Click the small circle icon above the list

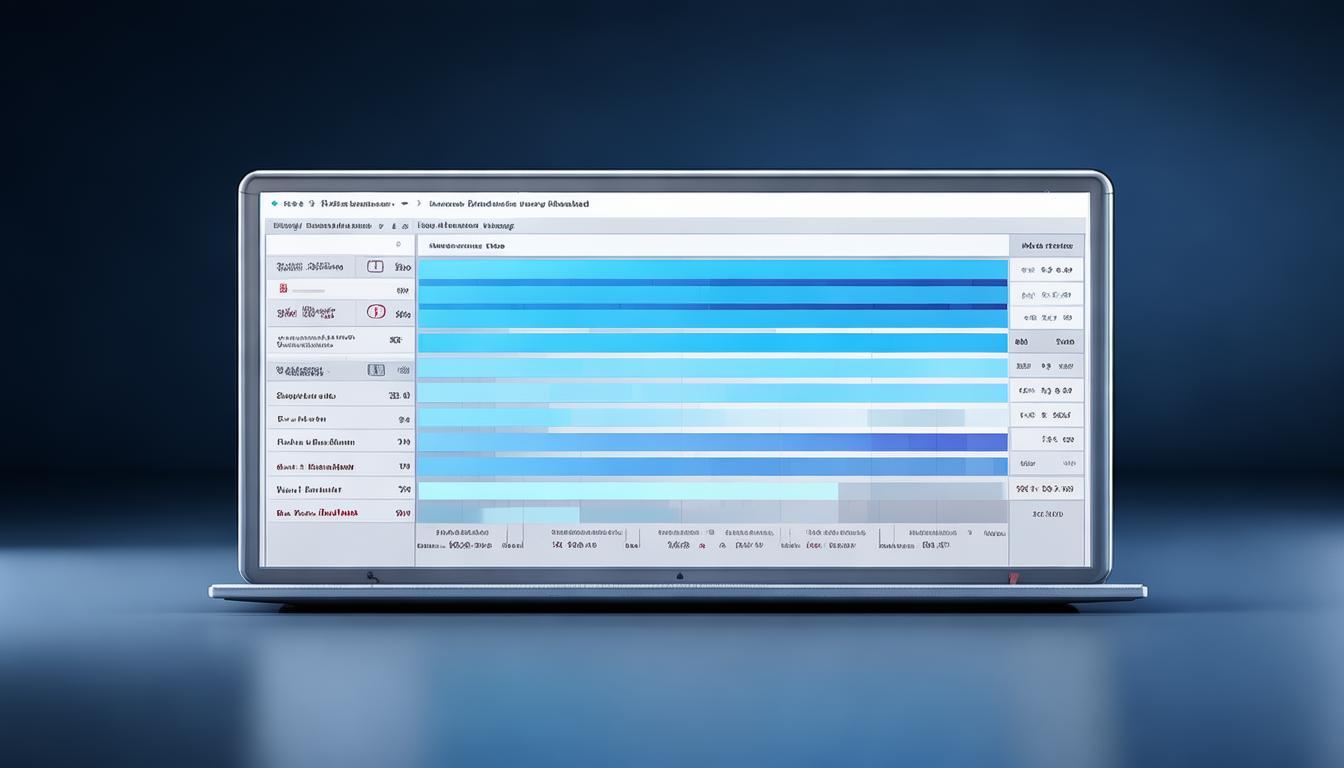pos(398,244)
